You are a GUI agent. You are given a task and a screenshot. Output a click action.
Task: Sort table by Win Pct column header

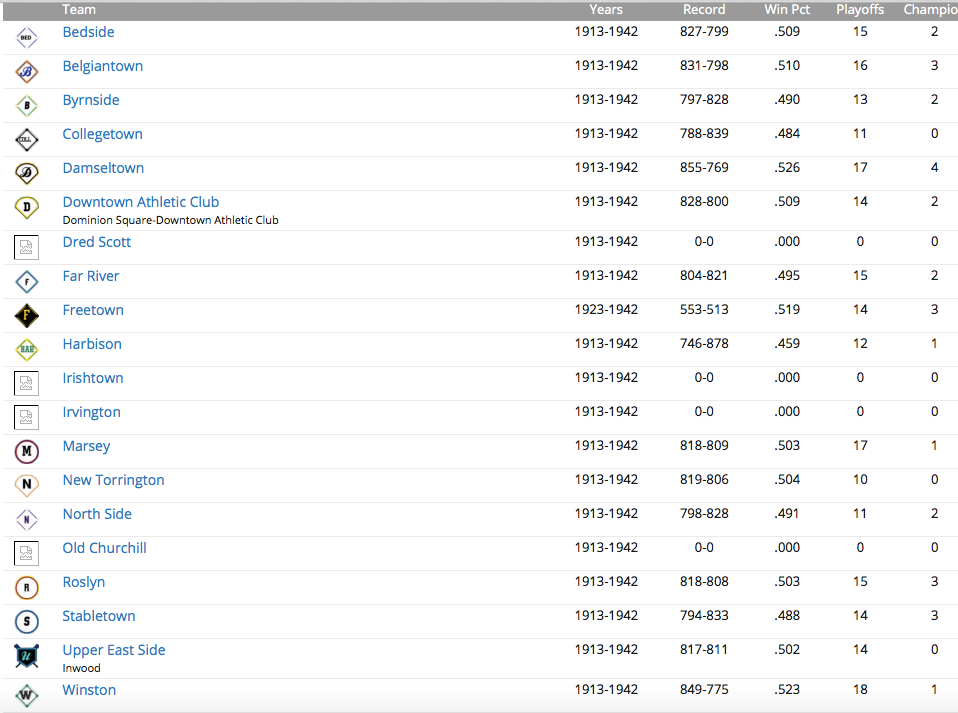pyautogui.click(x=787, y=10)
